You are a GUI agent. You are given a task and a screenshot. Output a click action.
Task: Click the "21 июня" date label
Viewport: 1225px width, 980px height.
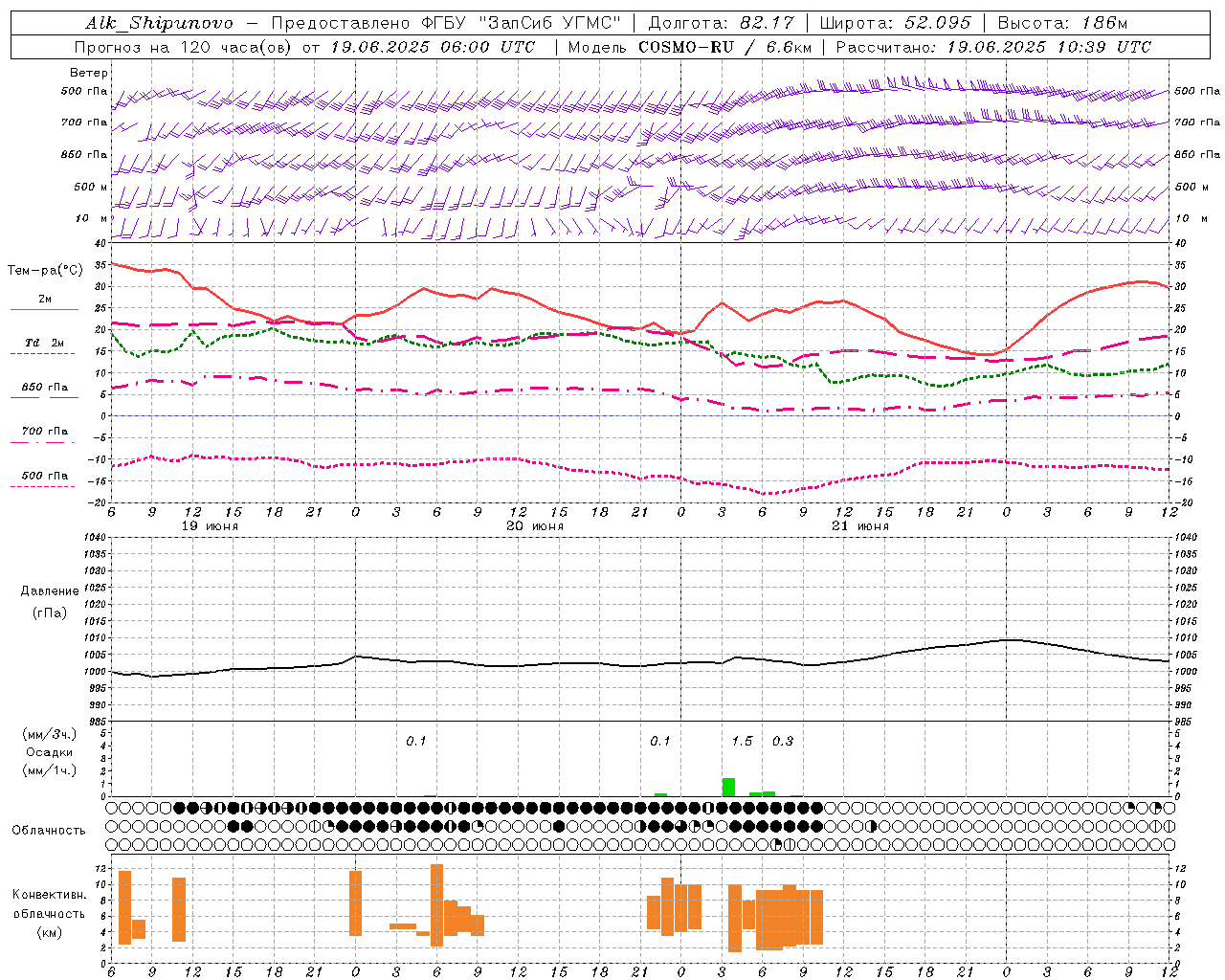click(860, 526)
